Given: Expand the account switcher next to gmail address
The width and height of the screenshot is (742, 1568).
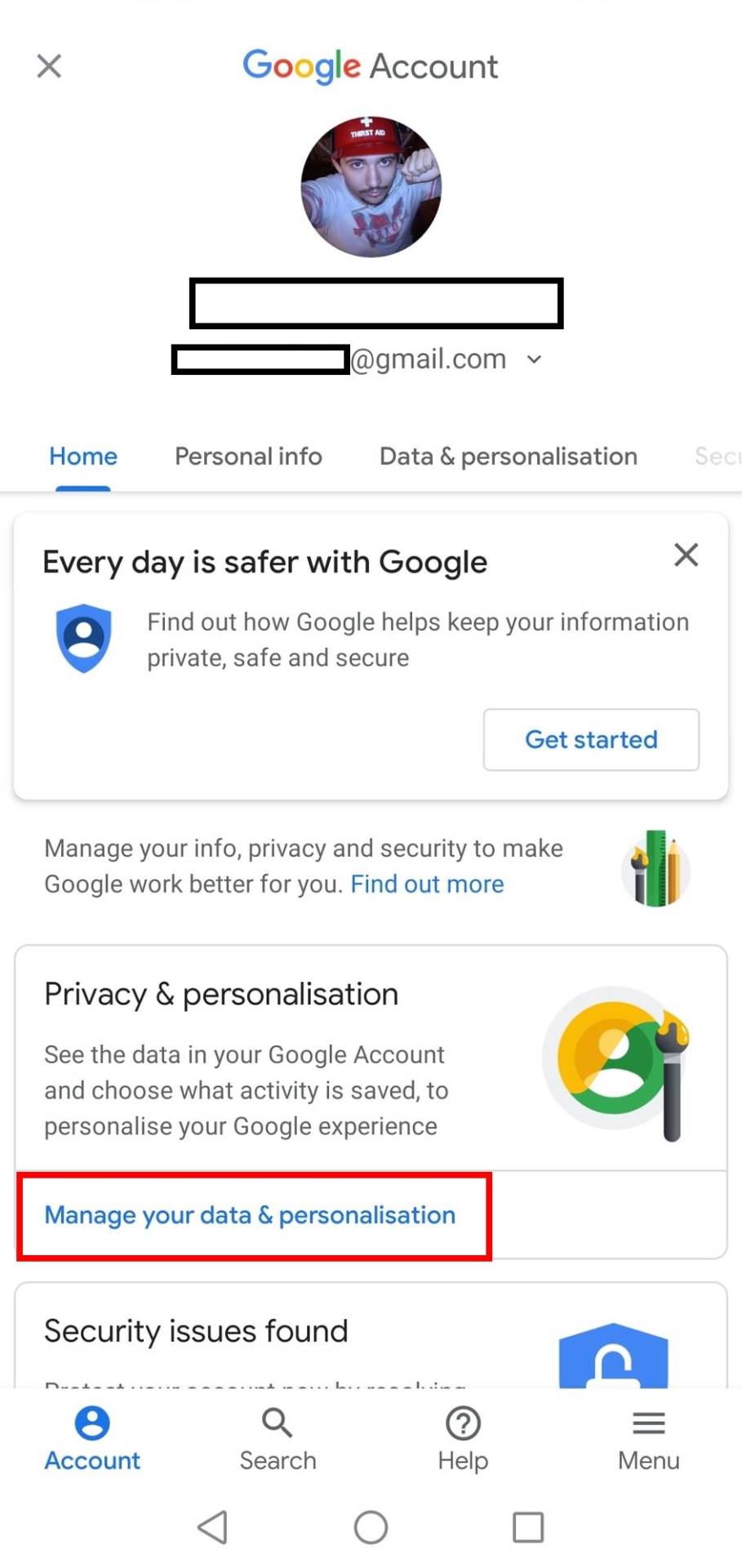Looking at the screenshot, I should [x=534, y=359].
